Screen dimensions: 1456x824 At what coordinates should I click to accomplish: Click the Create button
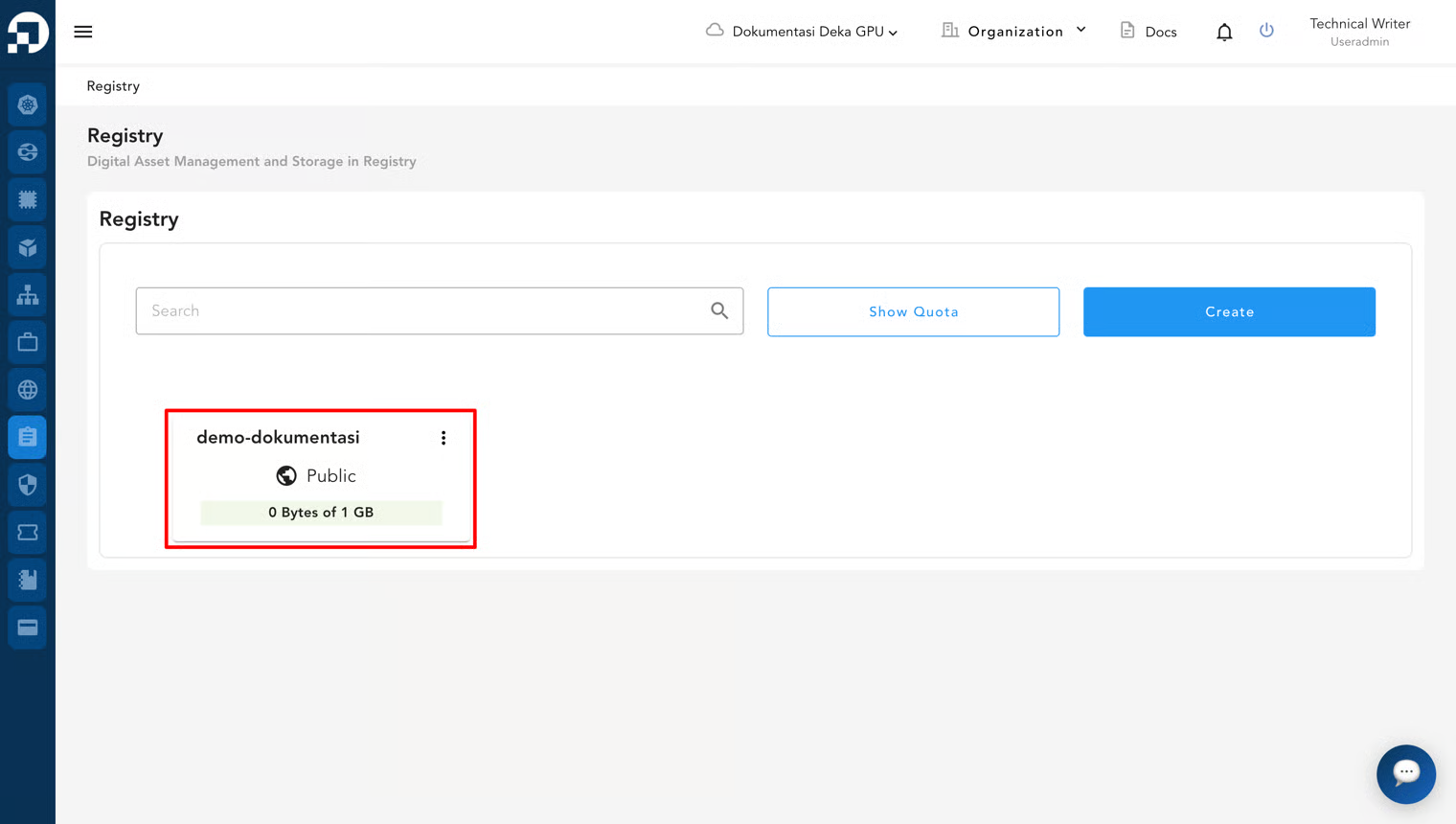1229,311
